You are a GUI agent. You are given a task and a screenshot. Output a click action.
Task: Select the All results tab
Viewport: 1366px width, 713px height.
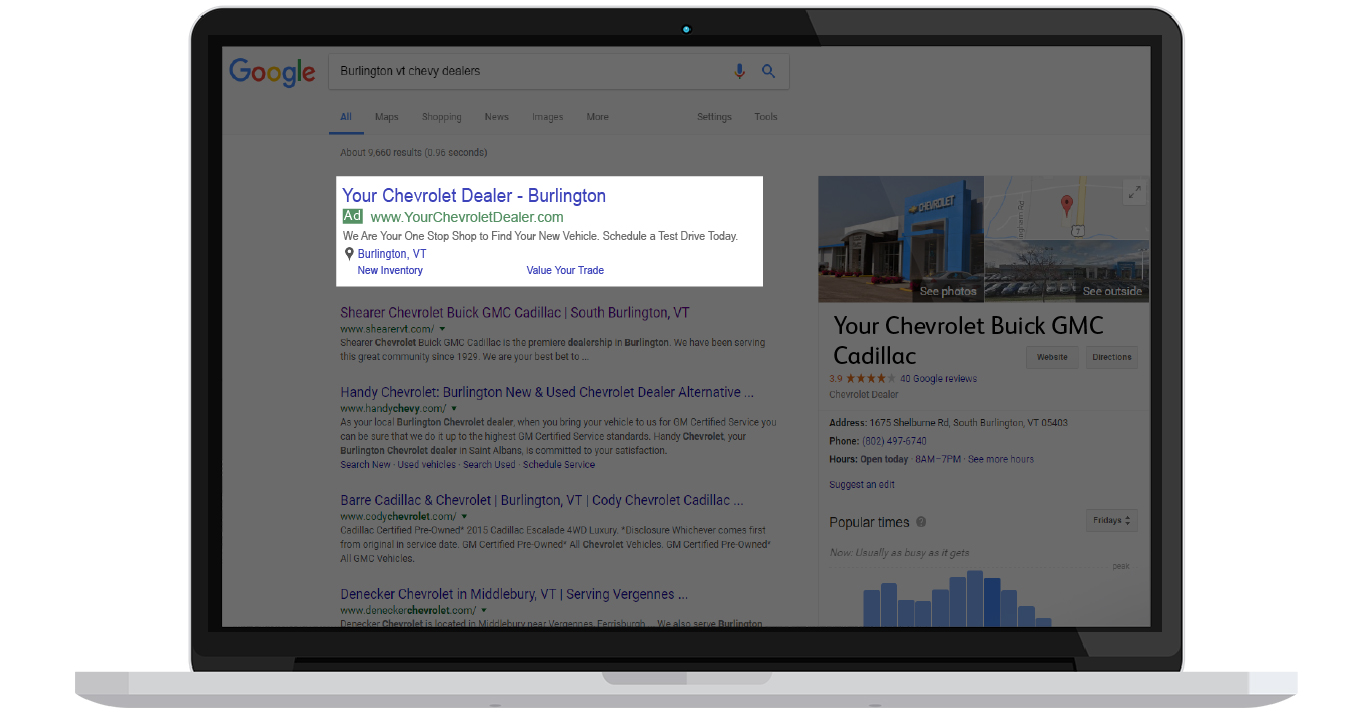pyautogui.click(x=346, y=117)
